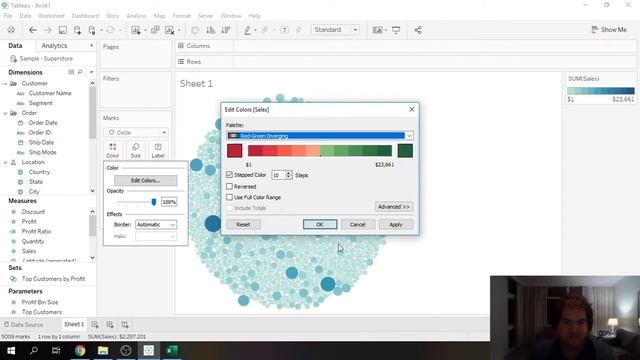
Task: Collapse the Customer folder
Action: click(x=5, y=83)
